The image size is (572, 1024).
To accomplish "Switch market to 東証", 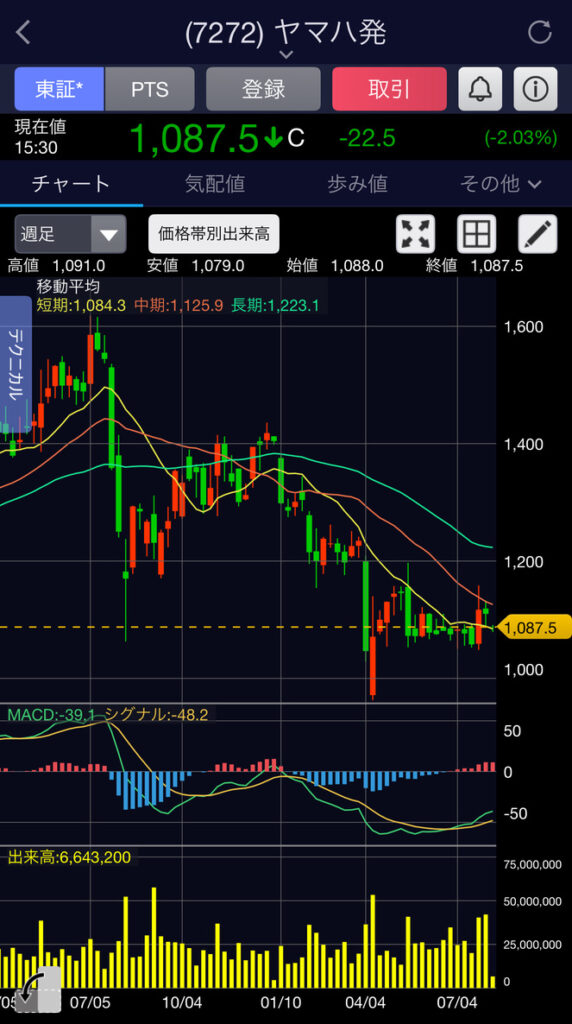I will coord(59,89).
